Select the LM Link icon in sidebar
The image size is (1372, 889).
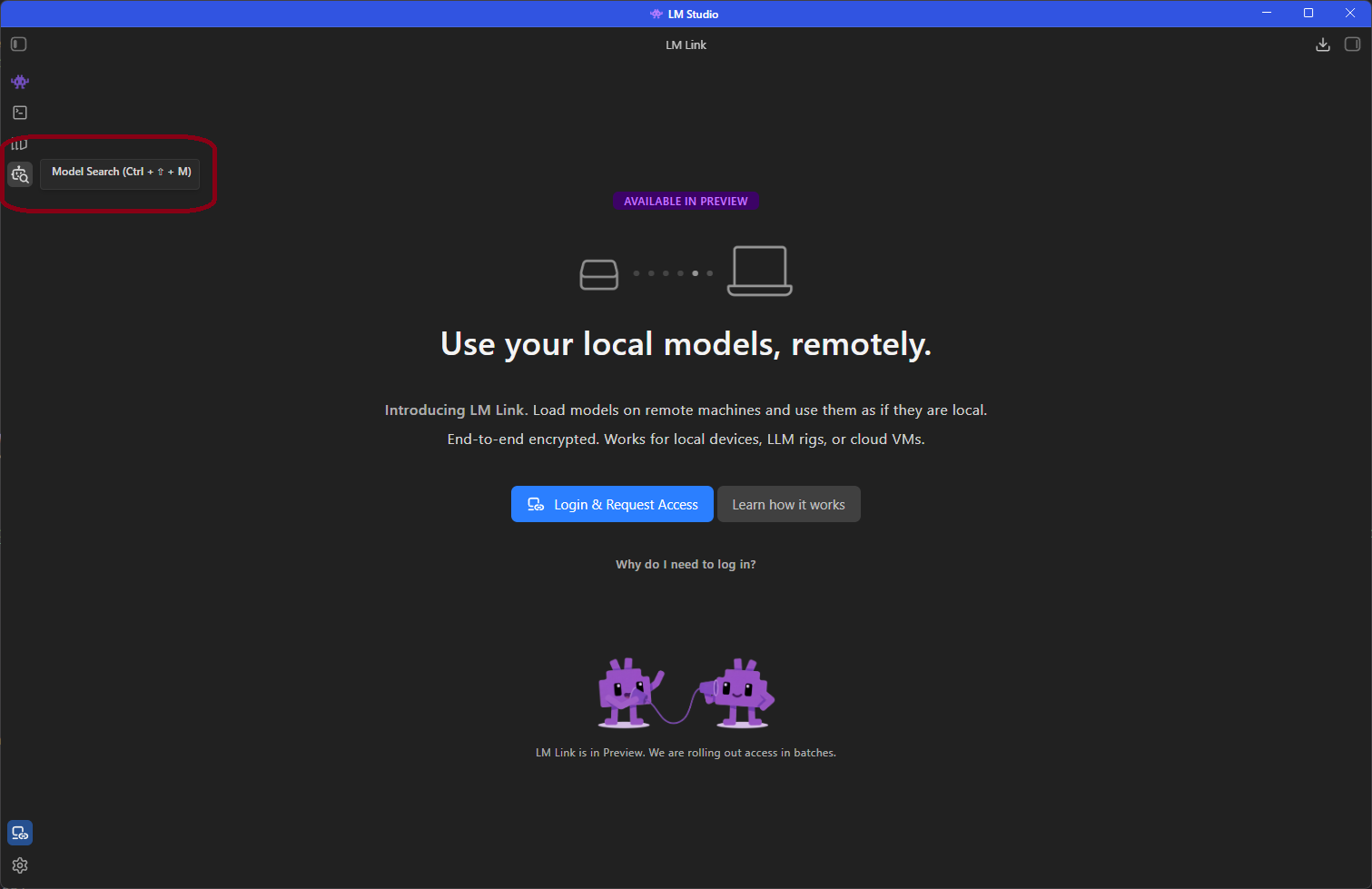tap(20, 833)
